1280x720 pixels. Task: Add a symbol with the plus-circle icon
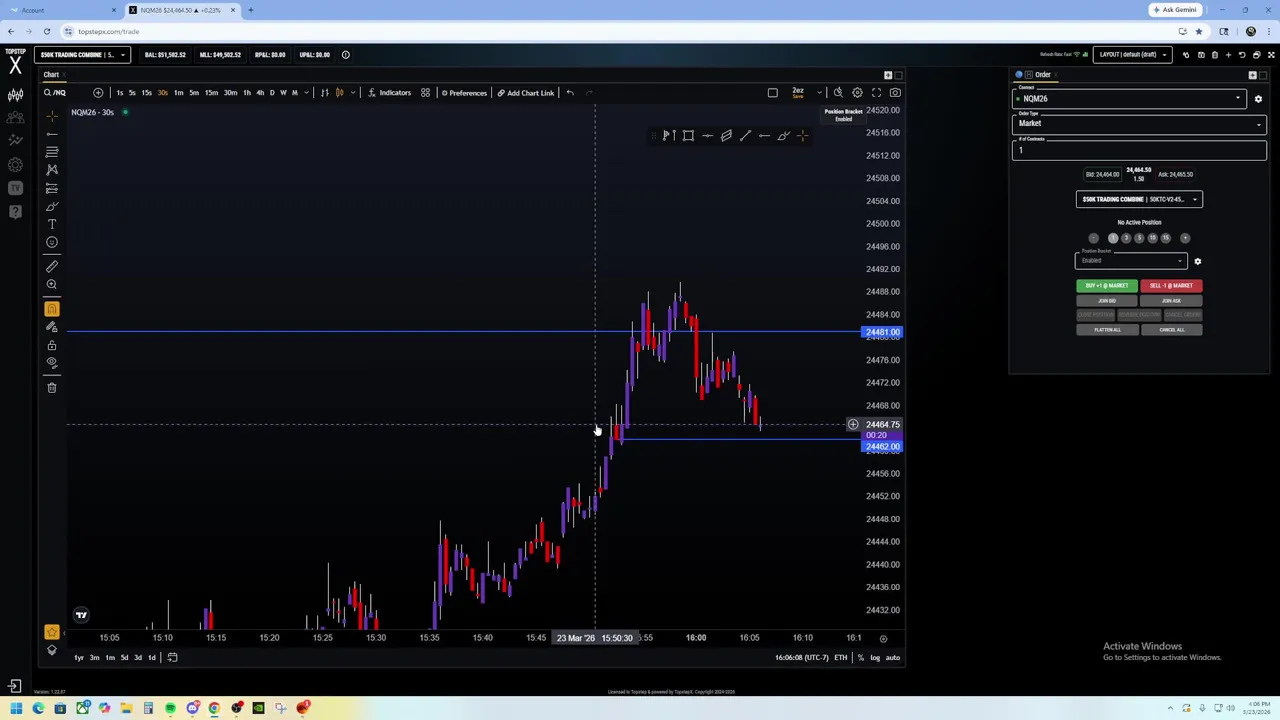pyautogui.click(x=98, y=93)
